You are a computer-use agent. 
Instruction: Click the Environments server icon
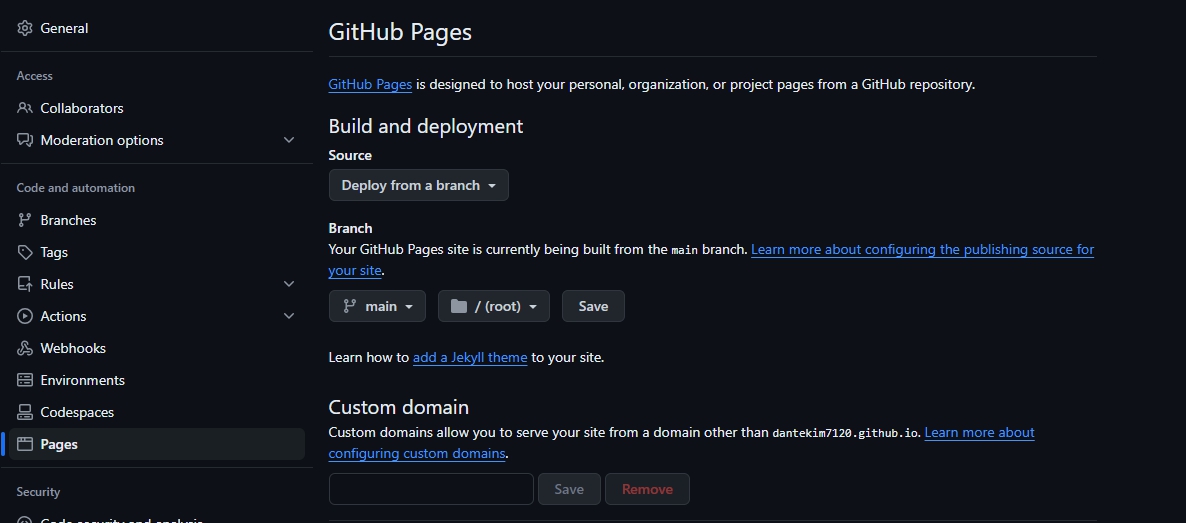coord(25,380)
